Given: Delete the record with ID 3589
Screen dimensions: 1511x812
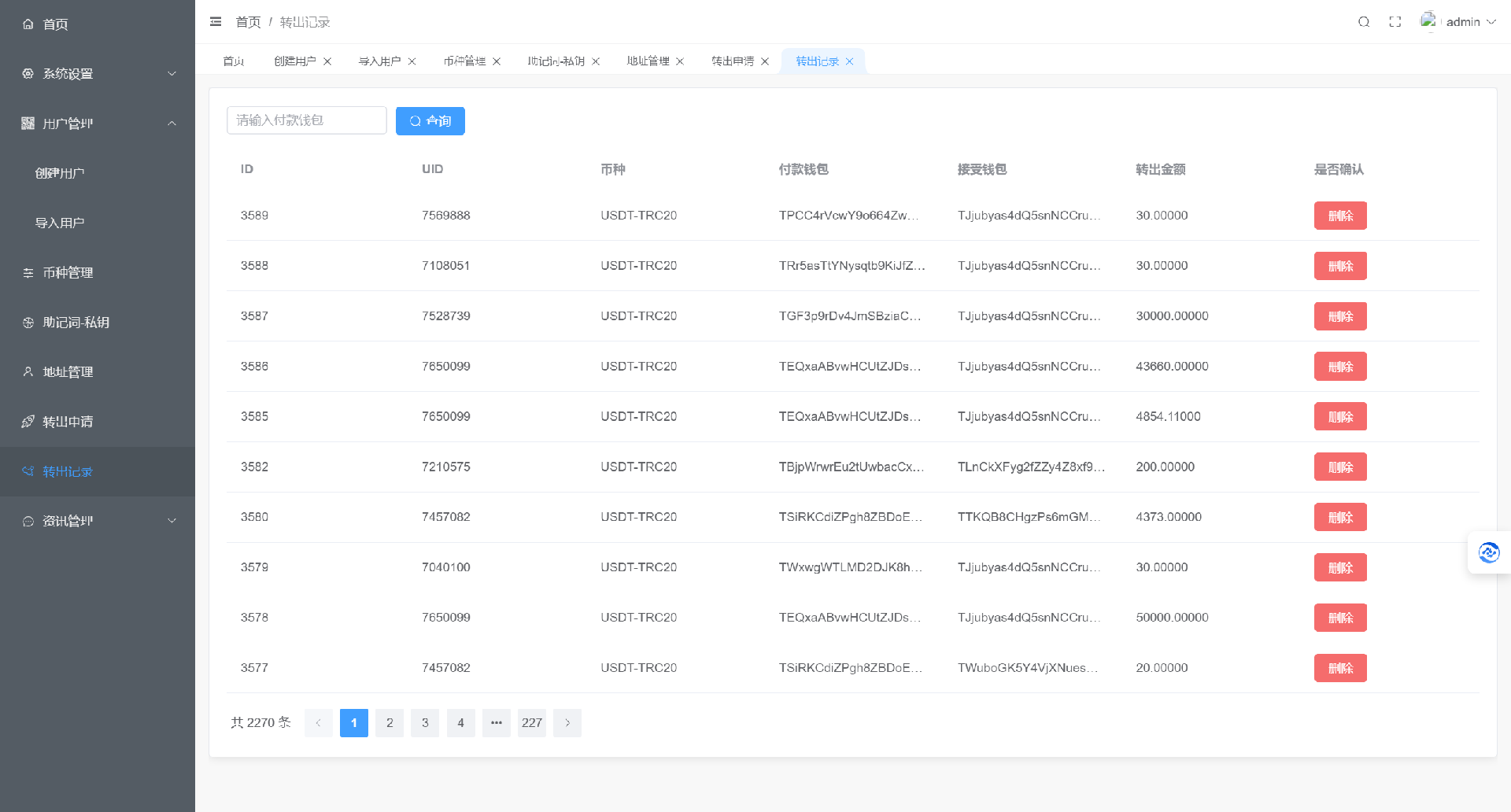Looking at the screenshot, I should 1340,216.
